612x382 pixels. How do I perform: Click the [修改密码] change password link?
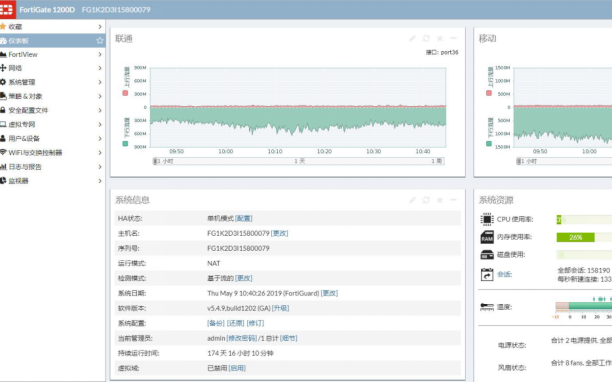(x=242, y=338)
